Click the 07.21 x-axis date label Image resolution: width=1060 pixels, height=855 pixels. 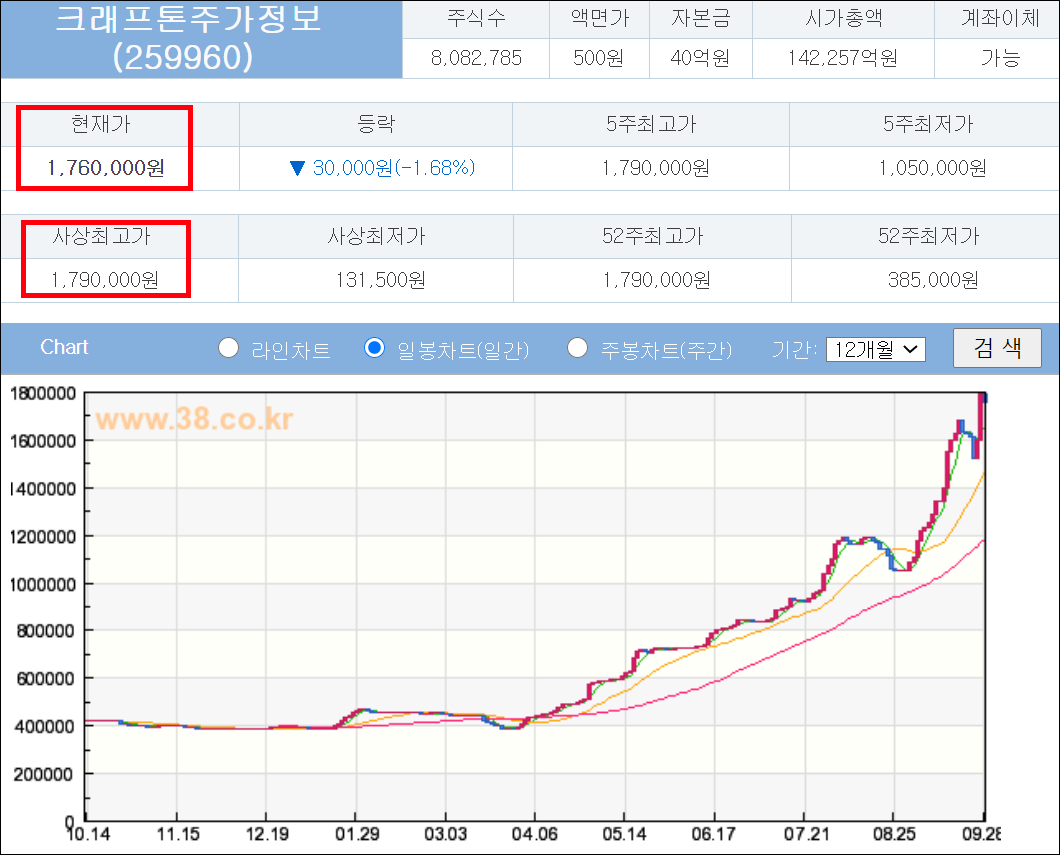[x=806, y=834]
